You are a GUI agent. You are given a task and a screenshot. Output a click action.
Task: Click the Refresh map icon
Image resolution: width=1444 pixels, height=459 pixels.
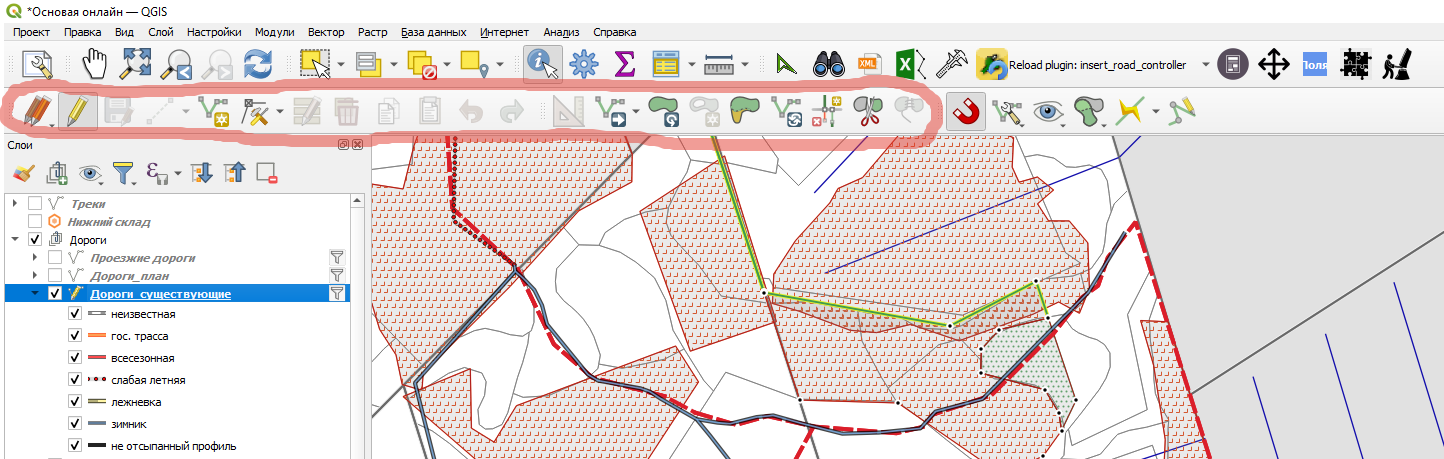point(258,65)
